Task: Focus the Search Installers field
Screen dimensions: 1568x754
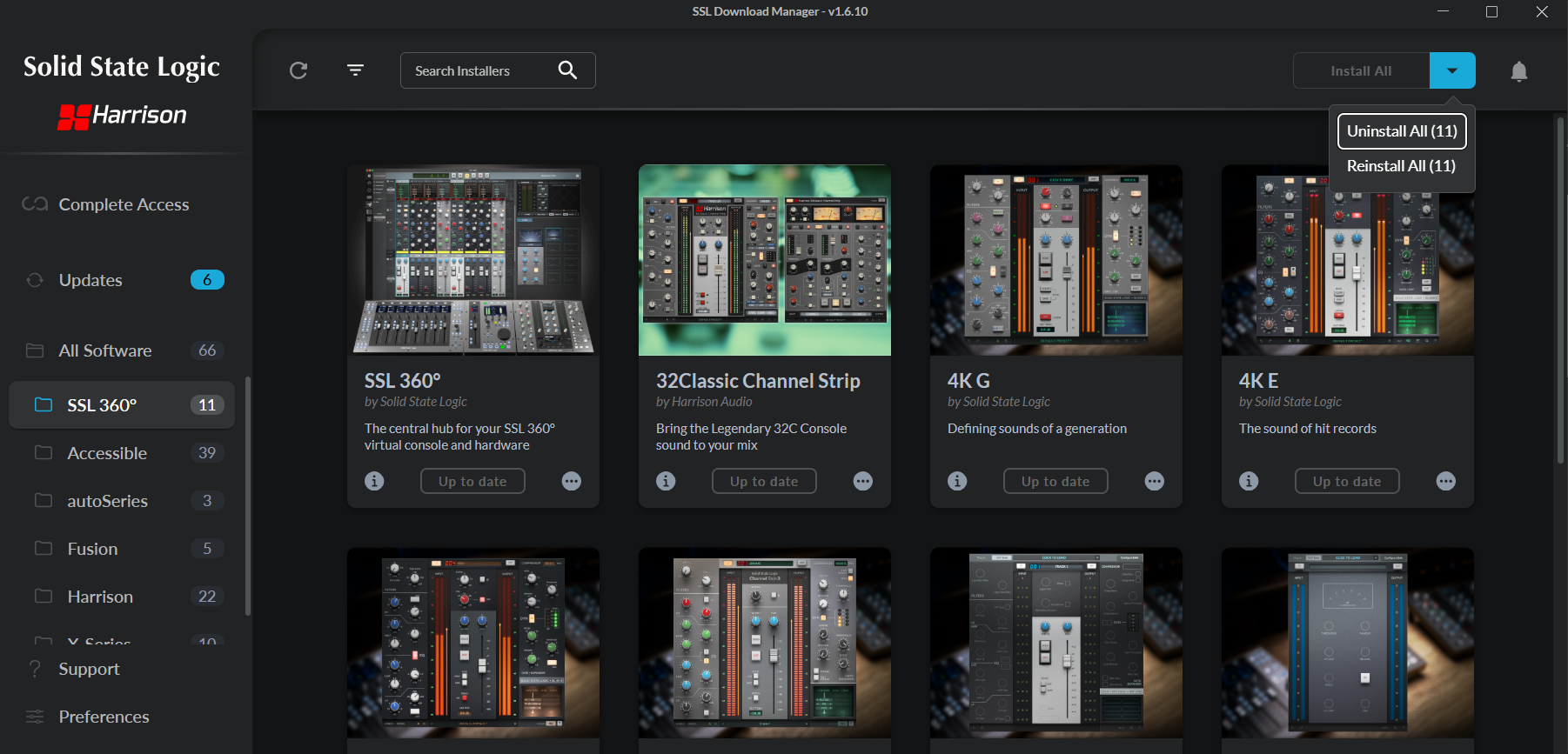Action: (x=498, y=70)
